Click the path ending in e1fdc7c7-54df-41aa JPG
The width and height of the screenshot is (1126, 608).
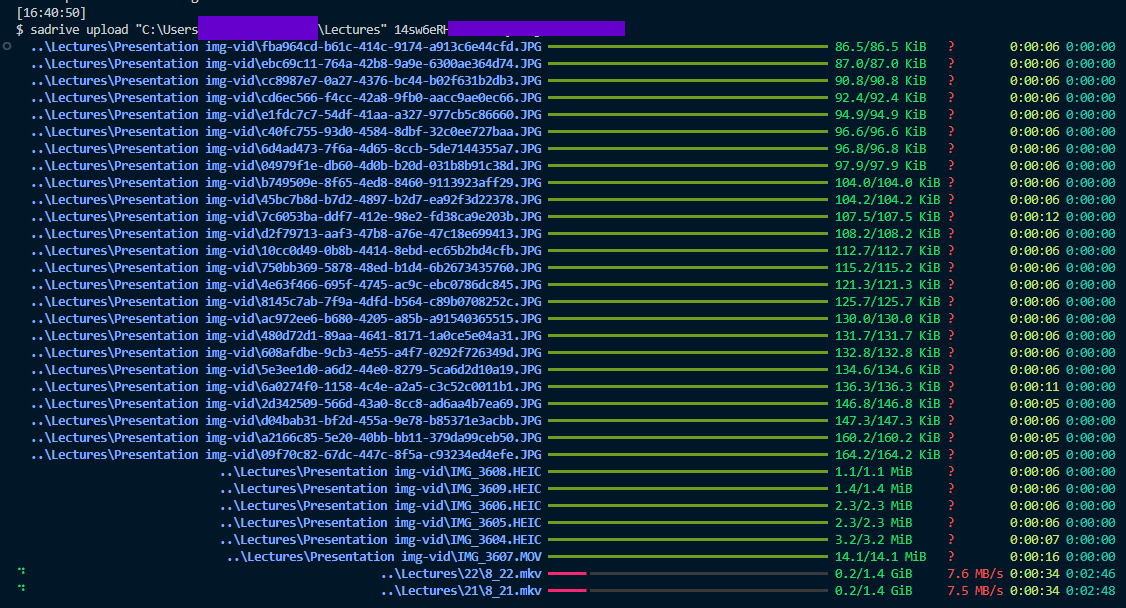(286, 115)
